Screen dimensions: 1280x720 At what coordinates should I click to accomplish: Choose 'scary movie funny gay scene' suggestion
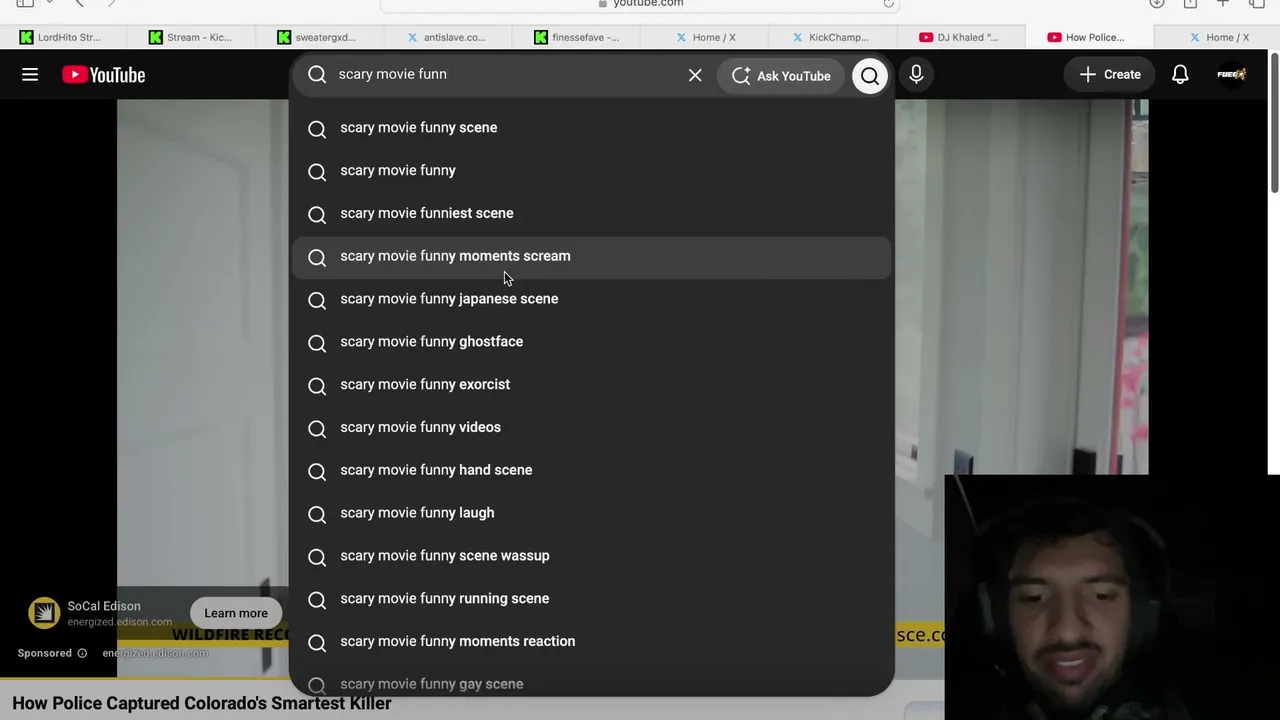(592, 682)
